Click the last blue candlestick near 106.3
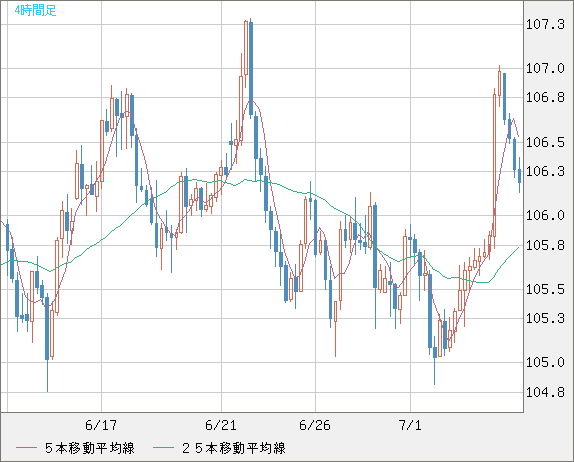The image size is (574, 462). pyautogui.click(x=519, y=176)
